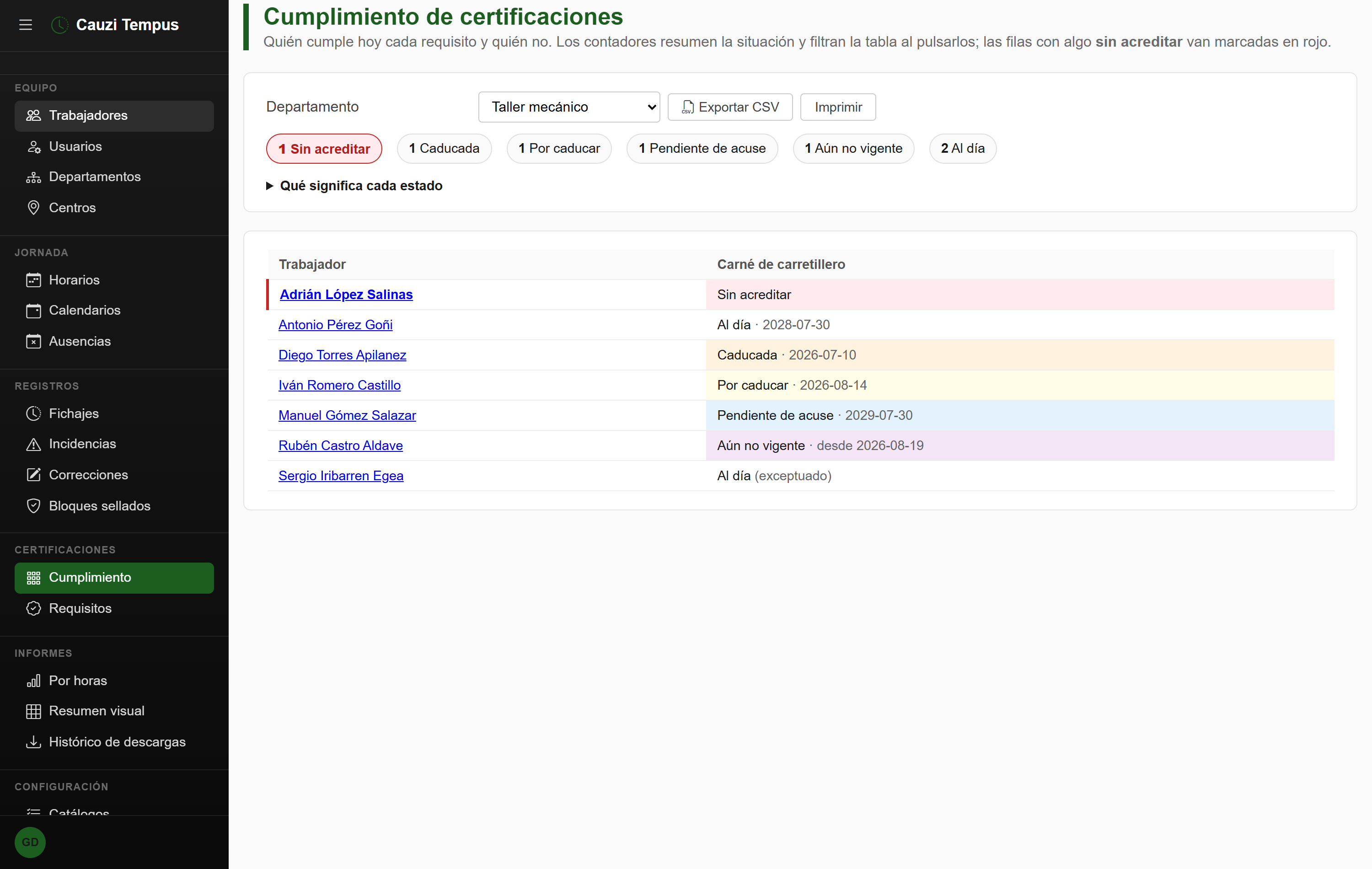This screenshot has height=869, width=1372.
Task: Open Adrián López Salinas worker link
Action: pyautogui.click(x=346, y=295)
